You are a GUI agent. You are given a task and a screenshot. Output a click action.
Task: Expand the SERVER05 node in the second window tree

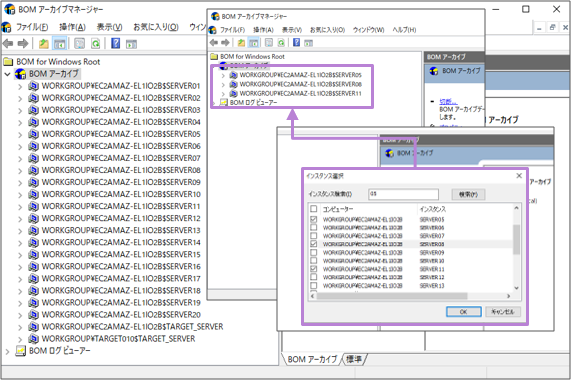click(x=223, y=75)
